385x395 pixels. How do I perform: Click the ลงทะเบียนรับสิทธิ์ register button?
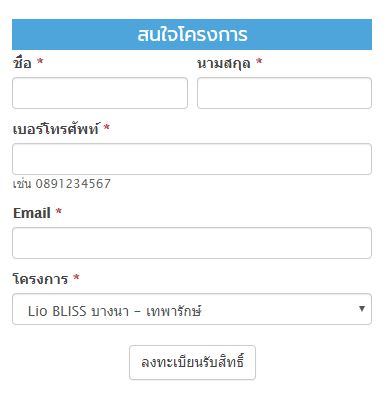192,362
